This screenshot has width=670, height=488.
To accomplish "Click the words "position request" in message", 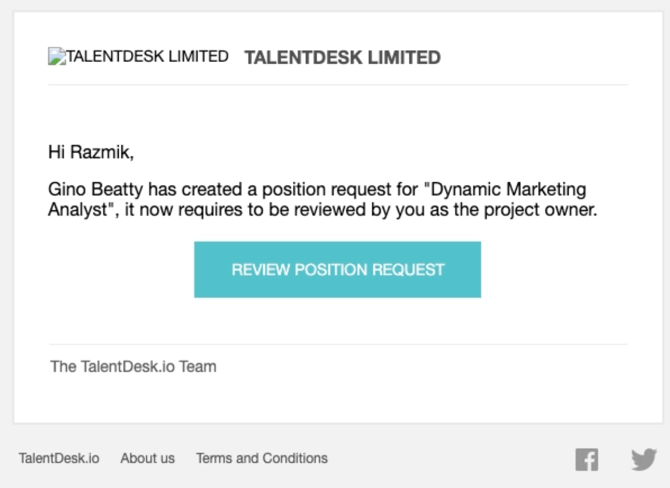I will [x=326, y=189].
